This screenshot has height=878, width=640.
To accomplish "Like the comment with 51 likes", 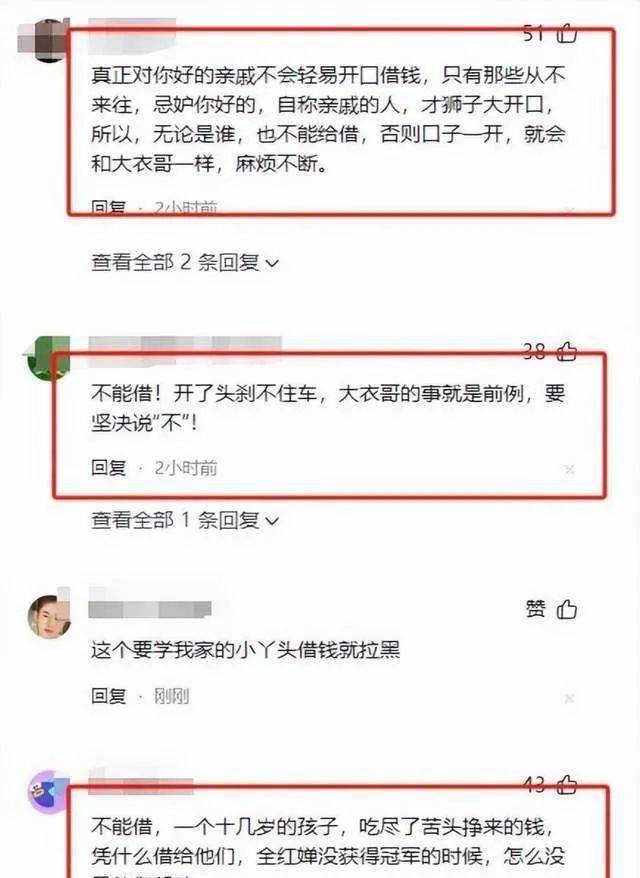I will pyautogui.click(x=567, y=33).
